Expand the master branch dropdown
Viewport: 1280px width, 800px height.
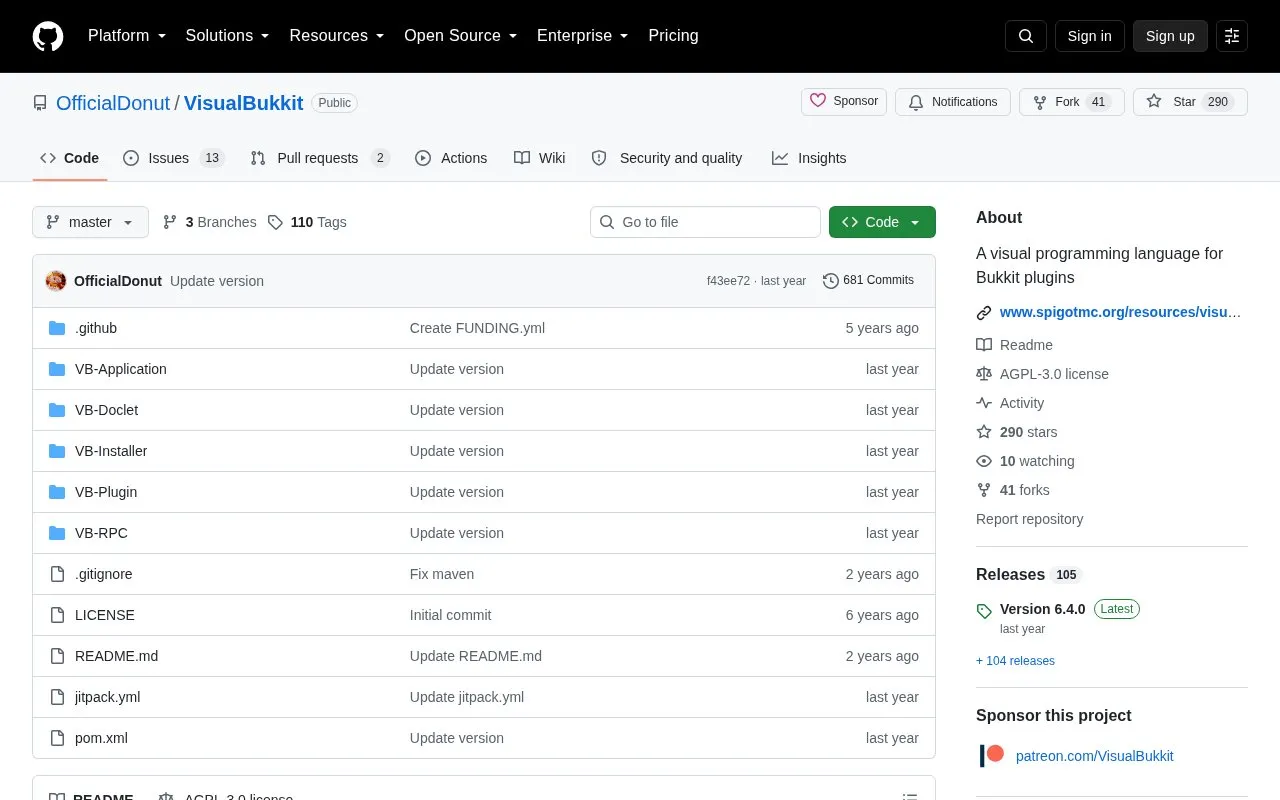coord(90,222)
